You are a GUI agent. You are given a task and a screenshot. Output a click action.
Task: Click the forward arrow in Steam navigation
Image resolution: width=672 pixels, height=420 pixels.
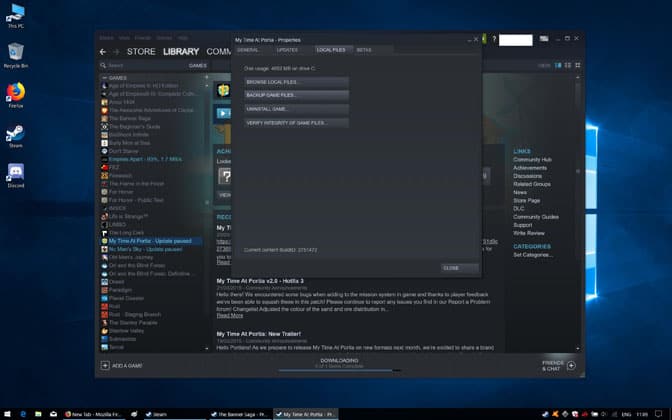116,52
